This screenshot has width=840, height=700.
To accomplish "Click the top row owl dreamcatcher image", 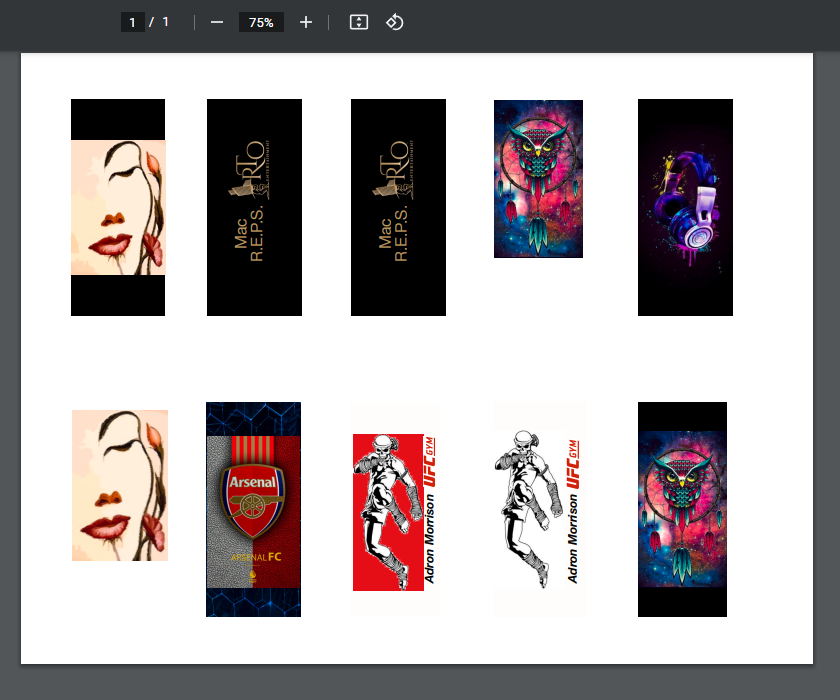I will click(x=538, y=178).
